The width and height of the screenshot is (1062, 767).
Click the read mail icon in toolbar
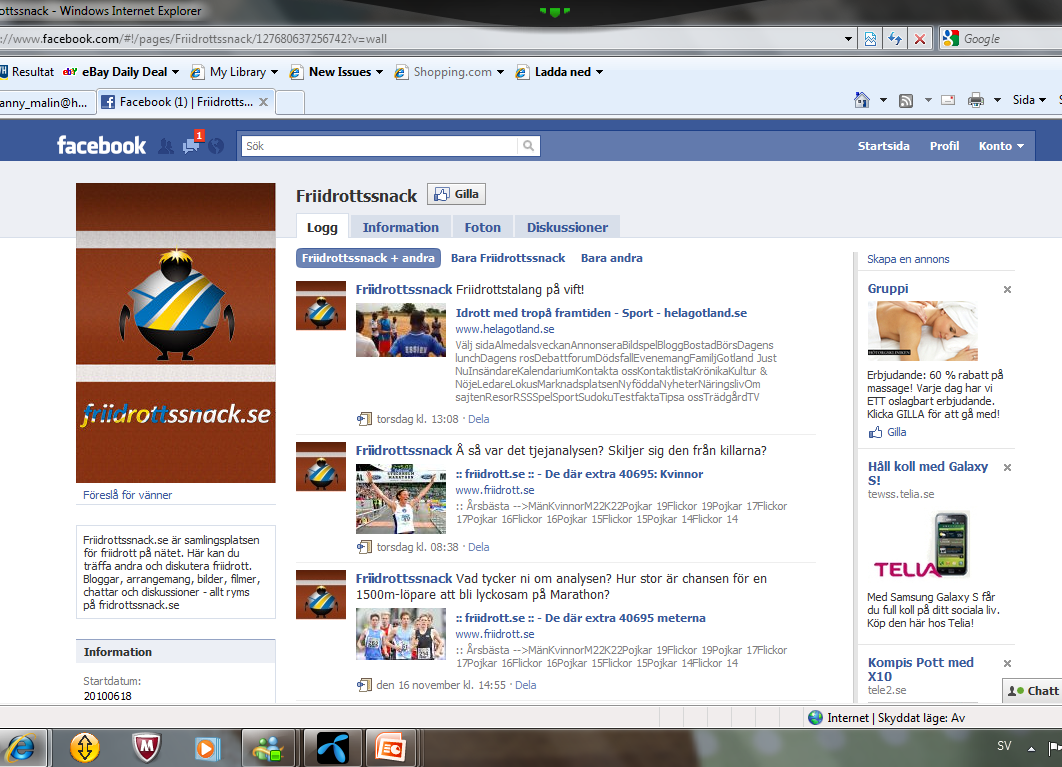[948, 100]
